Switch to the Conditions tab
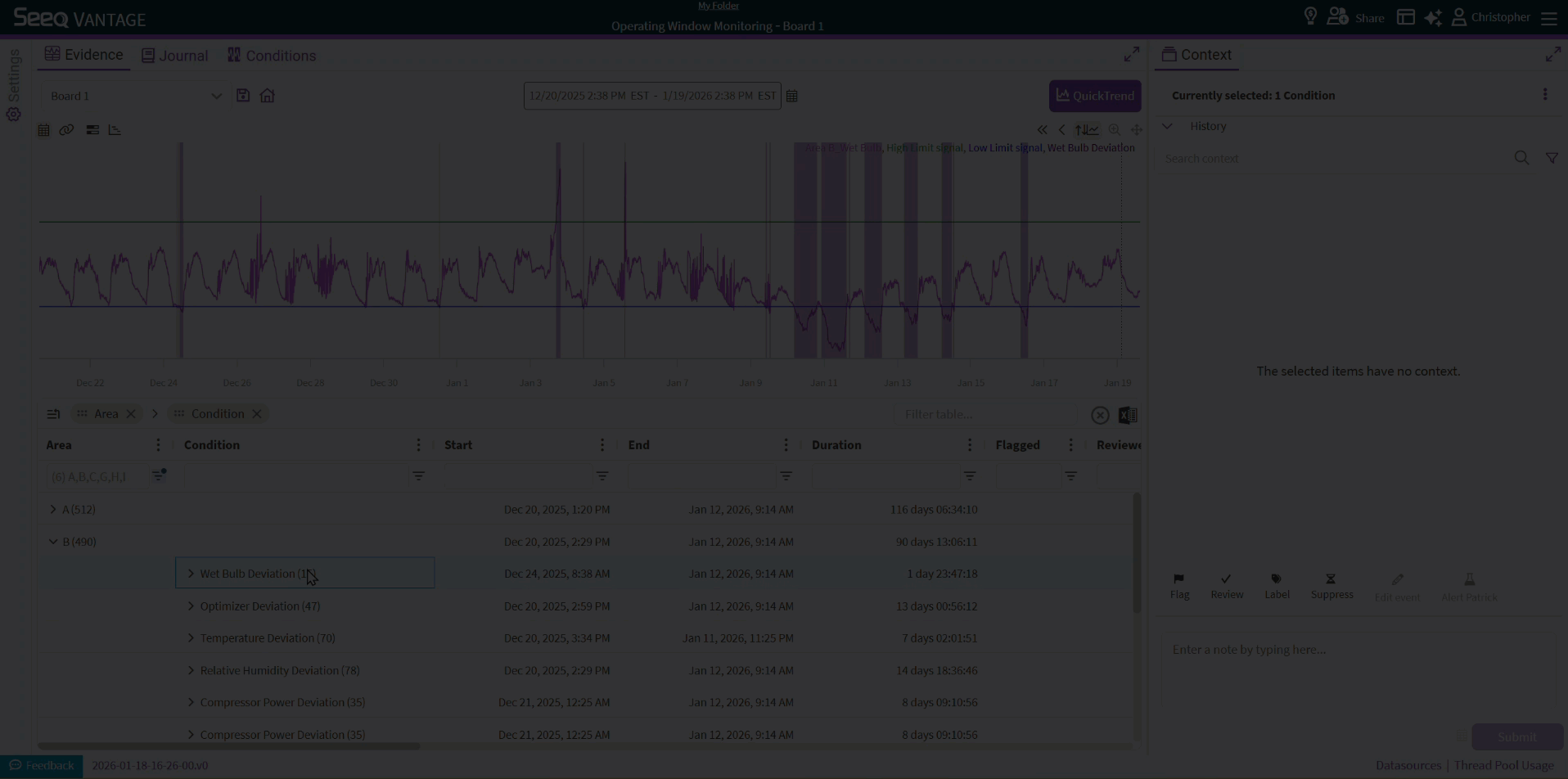The height and width of the screenshot is (779, 1568). (272, 56)
